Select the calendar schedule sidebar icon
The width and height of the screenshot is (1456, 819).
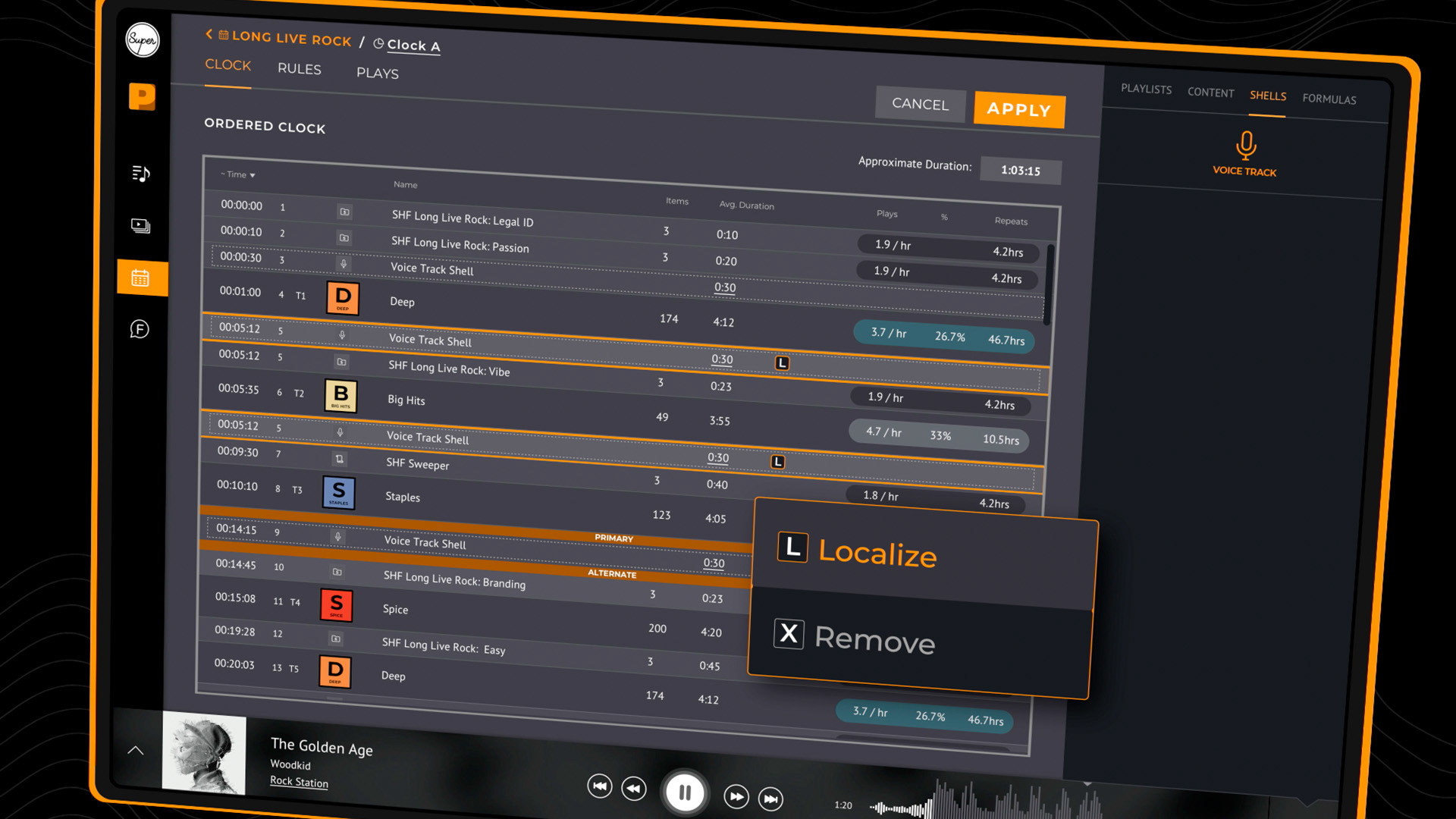[140, 278]
